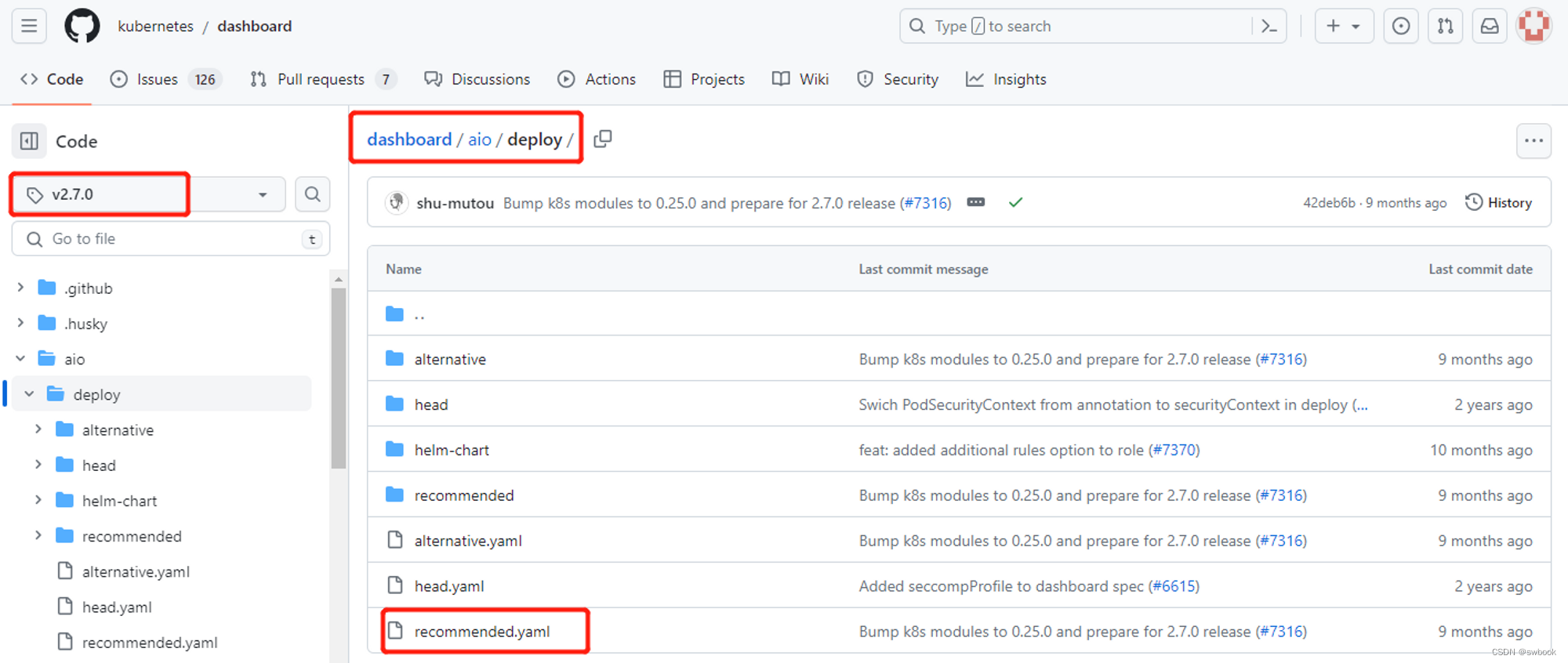Open helm-chart folder in file list
The height and width of the screenshot is (663, 1568).
pos(452,450)
